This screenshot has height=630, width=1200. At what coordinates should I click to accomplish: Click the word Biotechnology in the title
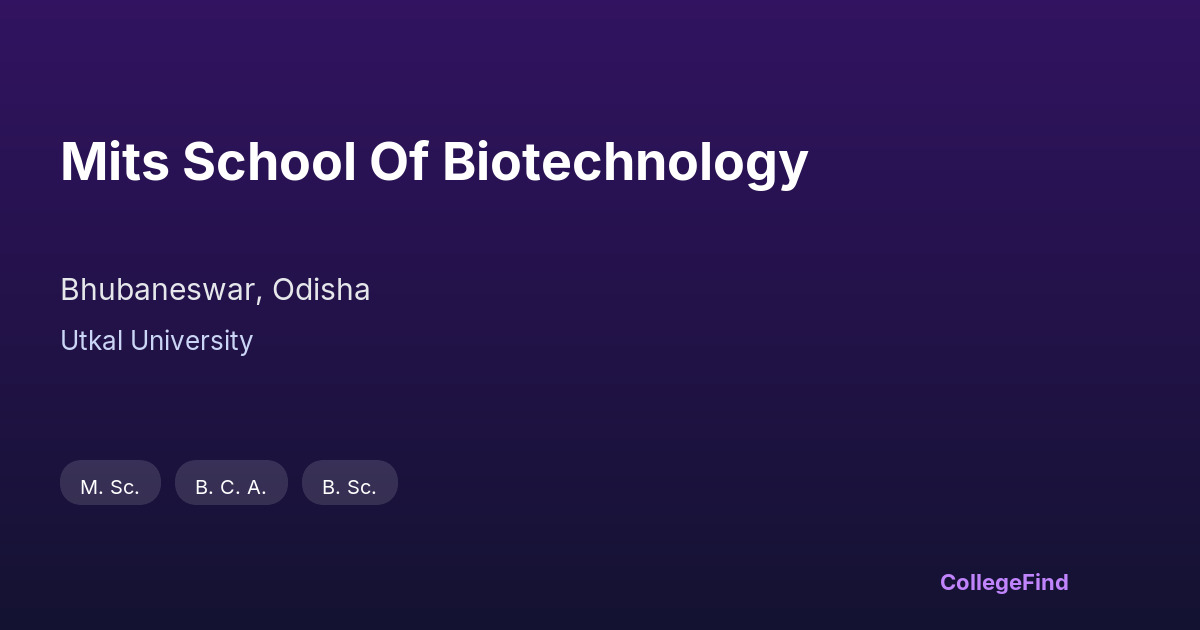tap(624, 162)
